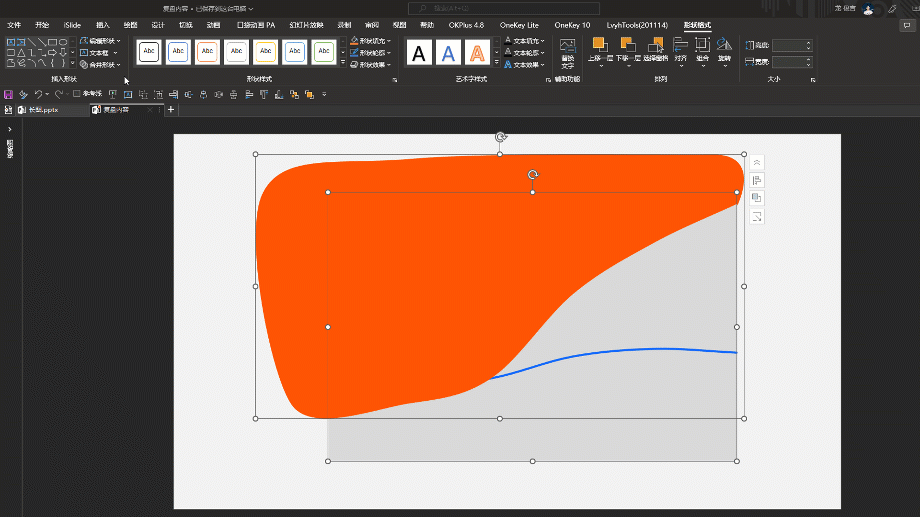Image resolution: width=920 pixels, height=517 pixels.
Task: Apply the black outline Abc shape style
Action: pos(149,52)
